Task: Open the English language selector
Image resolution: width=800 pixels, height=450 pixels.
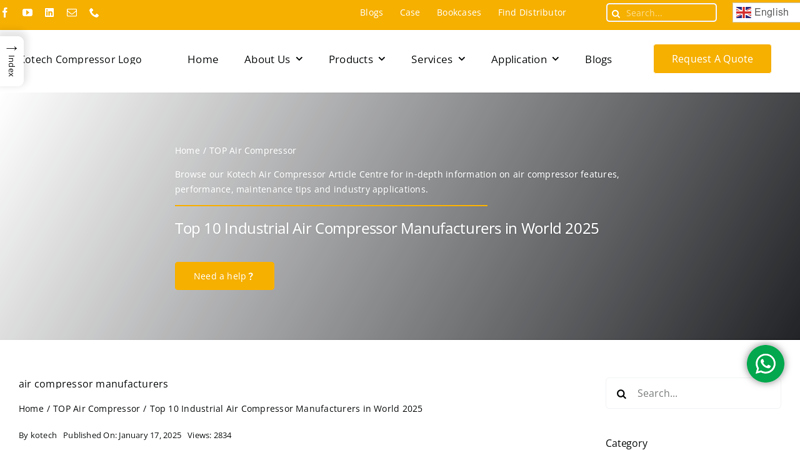Action: pyautogui.click(x=766, y=12)
